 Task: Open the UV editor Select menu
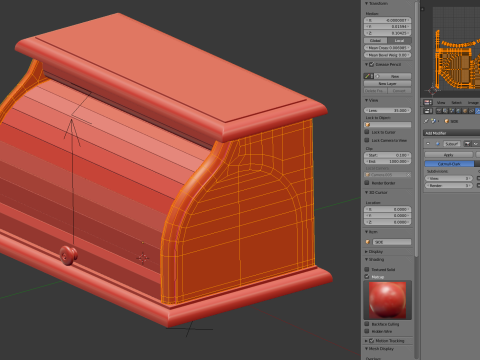click(x=457, y=102)
